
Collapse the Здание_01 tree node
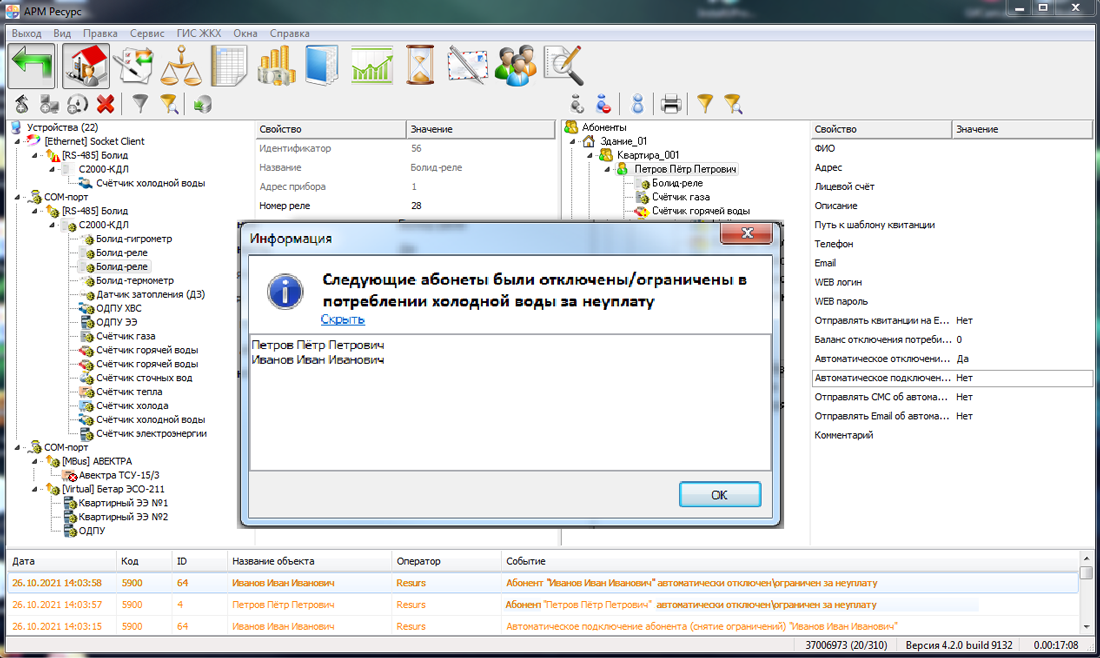coord(572,142)
